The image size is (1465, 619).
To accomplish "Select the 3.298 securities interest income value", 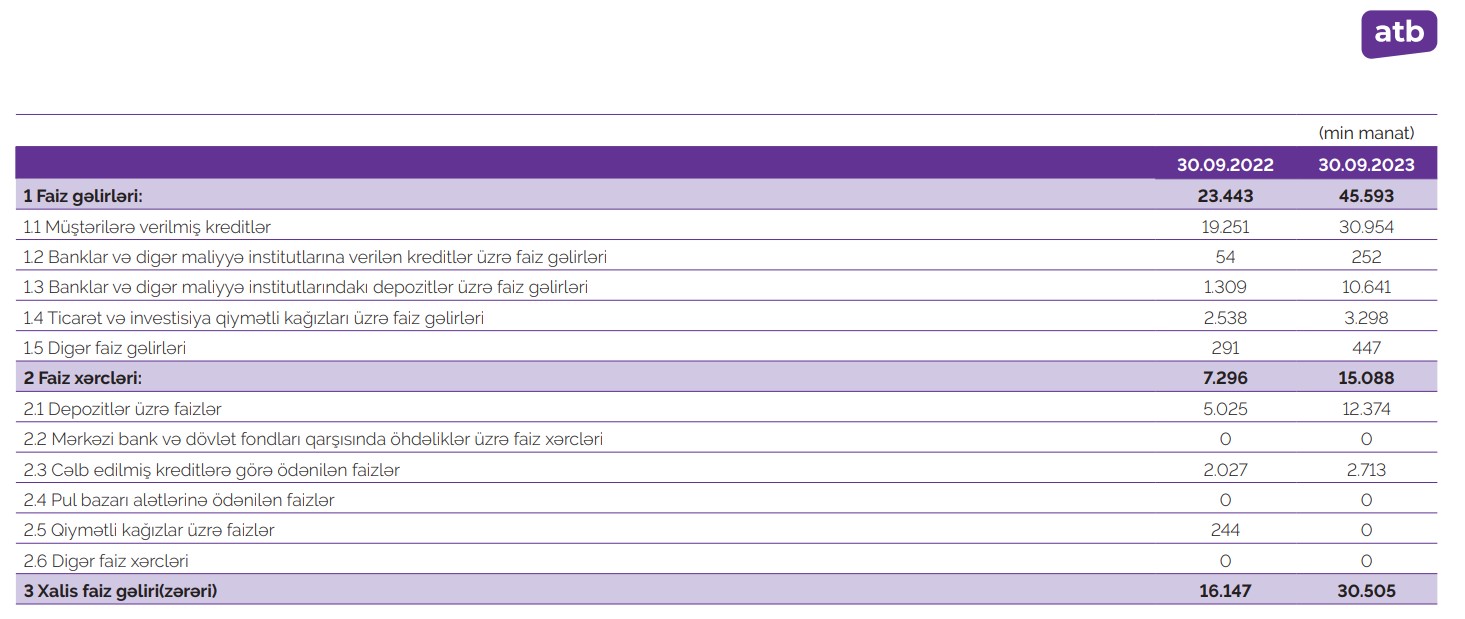I will [x=1366, y=318].
